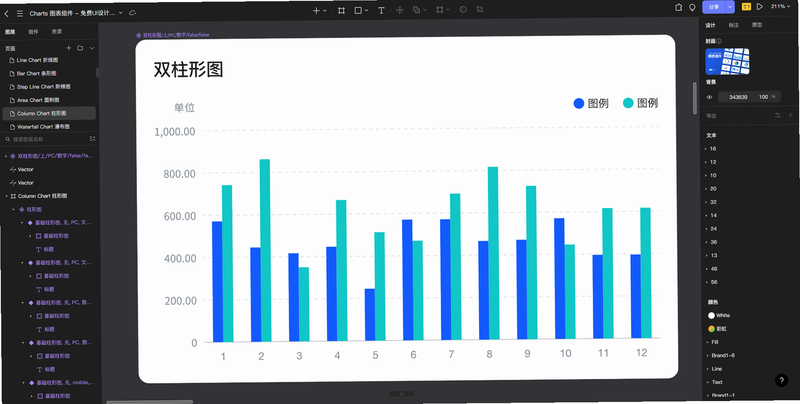Click the export settings sliders icon
Image resolution: width=800 pixels, height=404 pixels.
(778, 115)
